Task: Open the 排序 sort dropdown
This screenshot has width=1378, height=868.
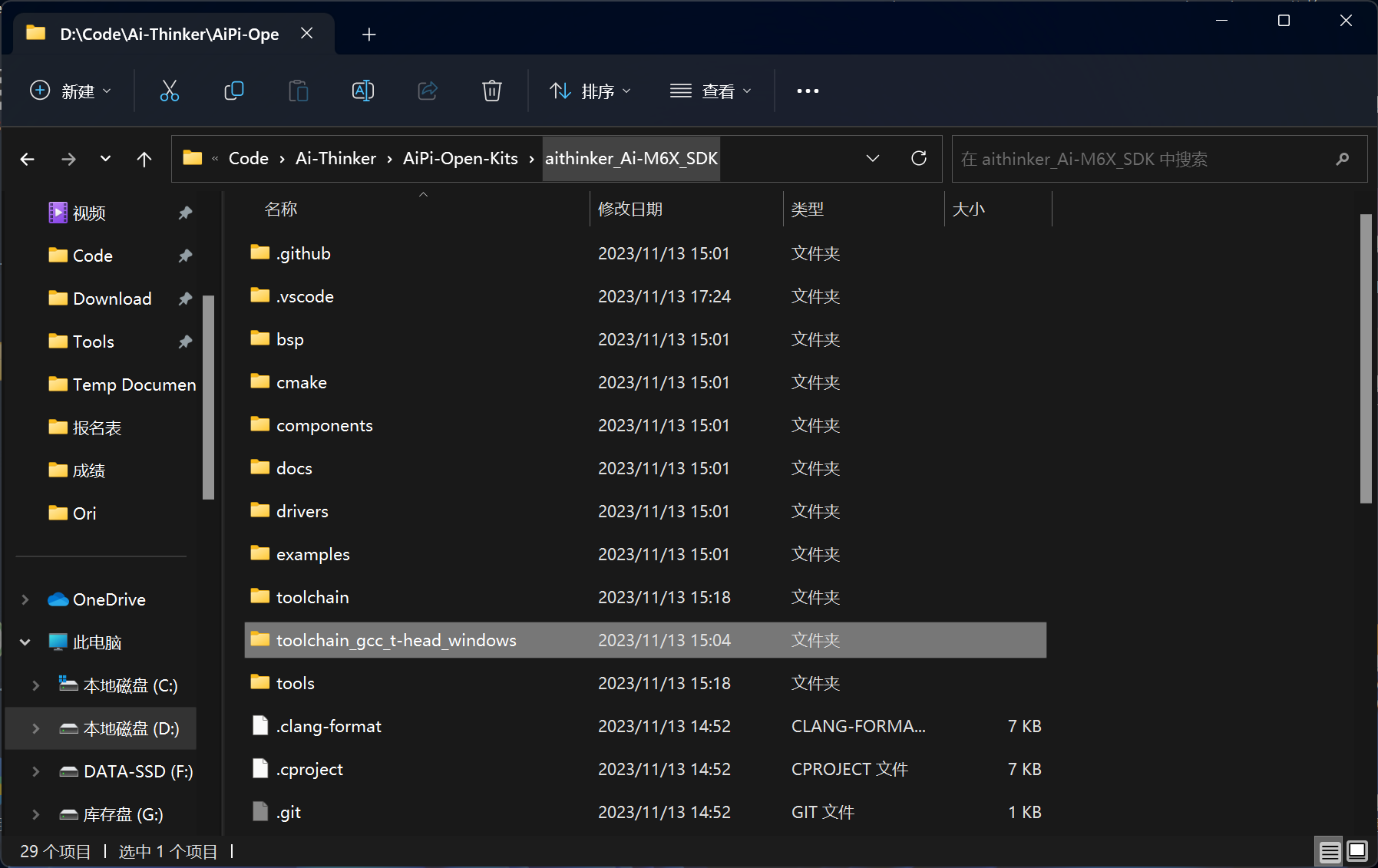Action: pyautogui.click(x=590, y=91)
